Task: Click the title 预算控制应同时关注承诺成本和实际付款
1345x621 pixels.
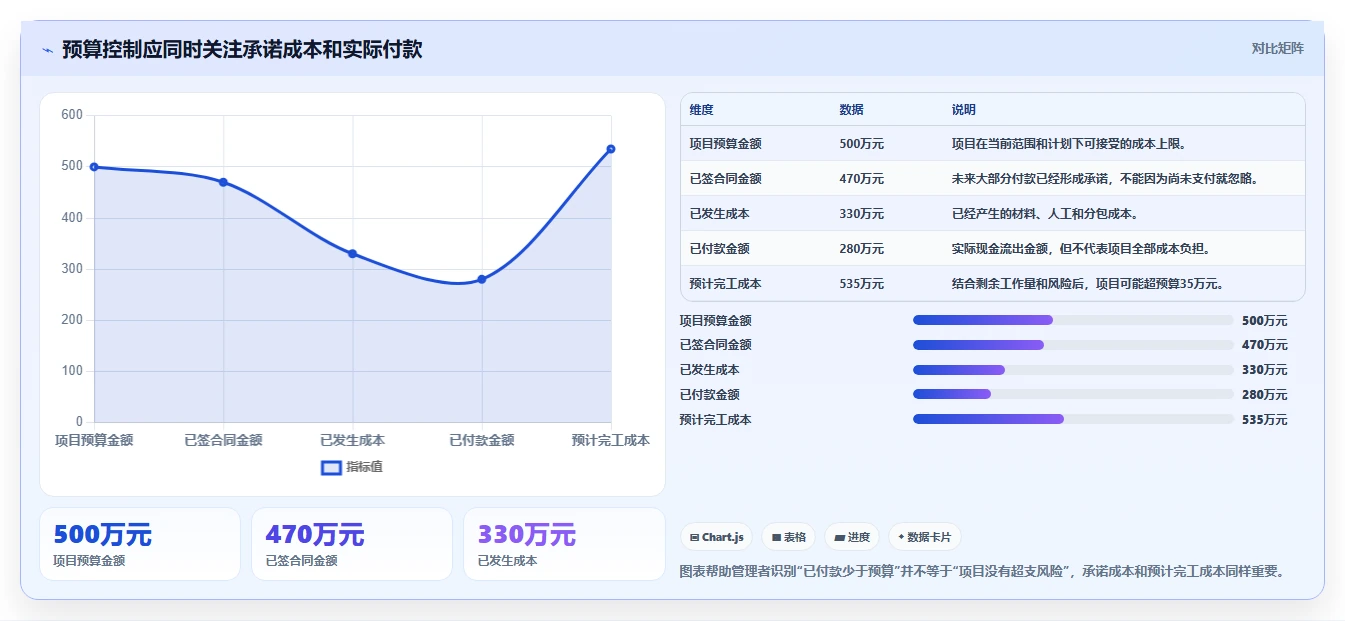Action: [x=242, y=49]
